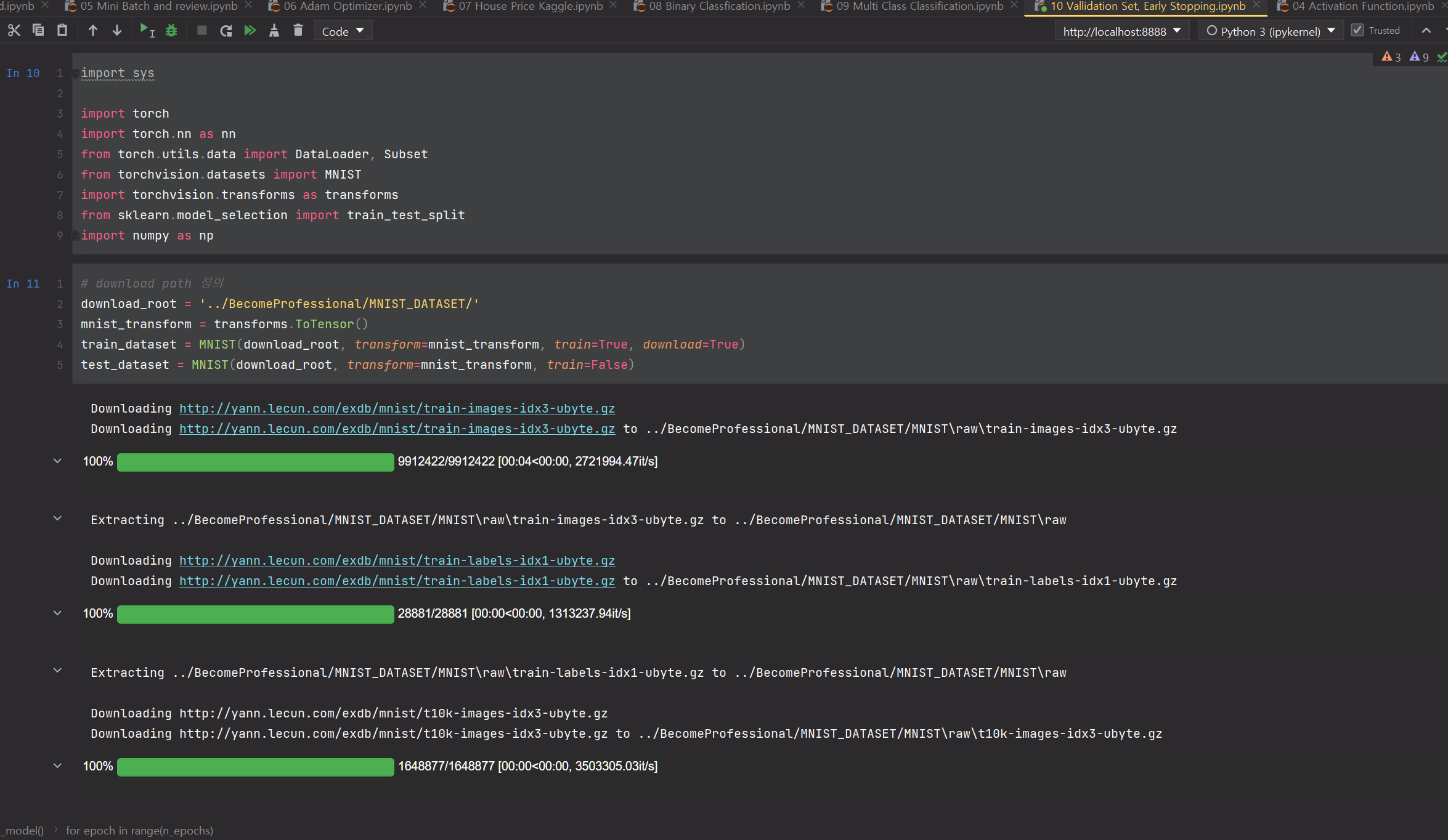
Task: Open the orange warnings indicator showing 3
Action: [1391, 57]
